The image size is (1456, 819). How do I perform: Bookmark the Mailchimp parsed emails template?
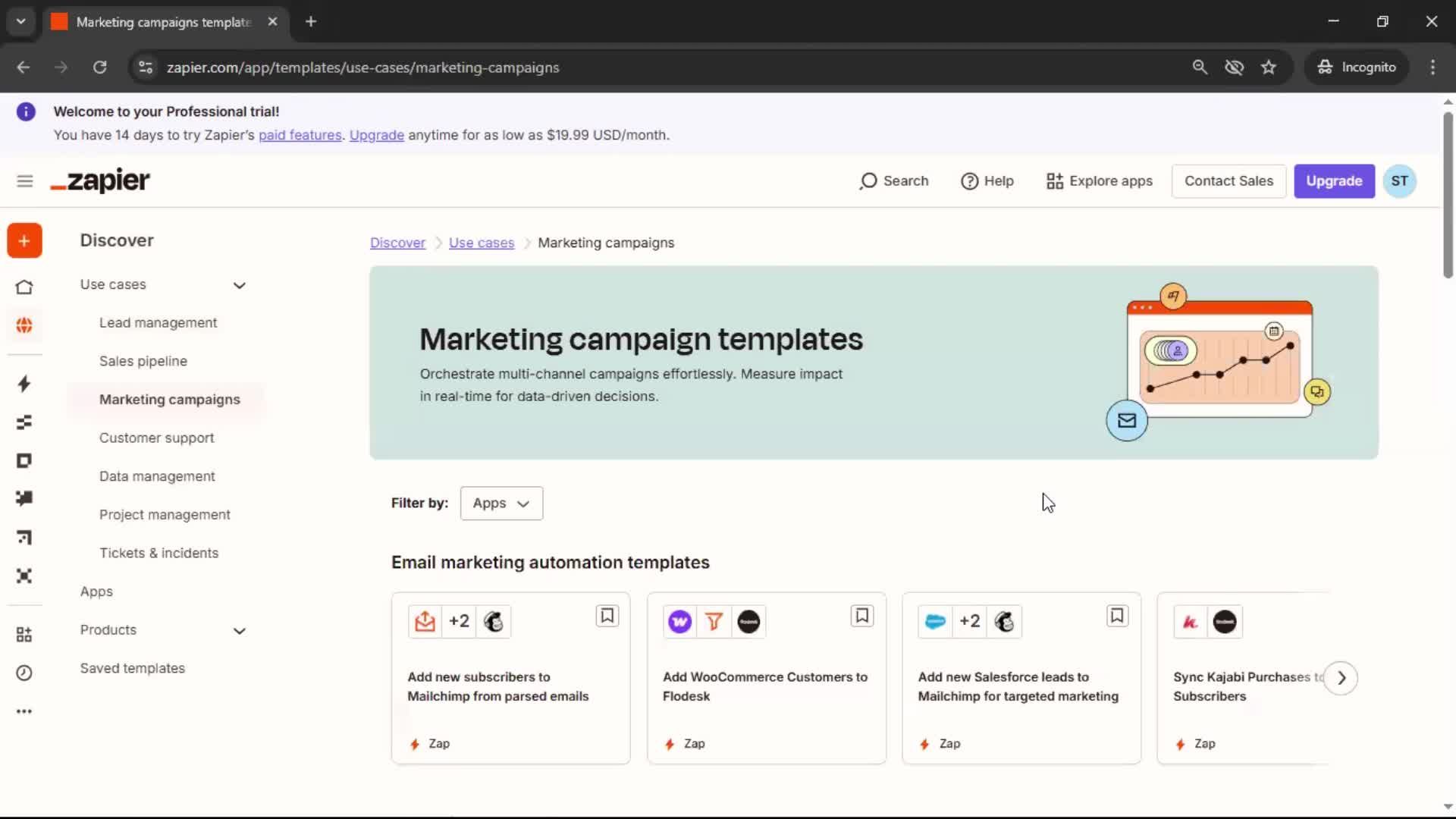click(607, 616)
